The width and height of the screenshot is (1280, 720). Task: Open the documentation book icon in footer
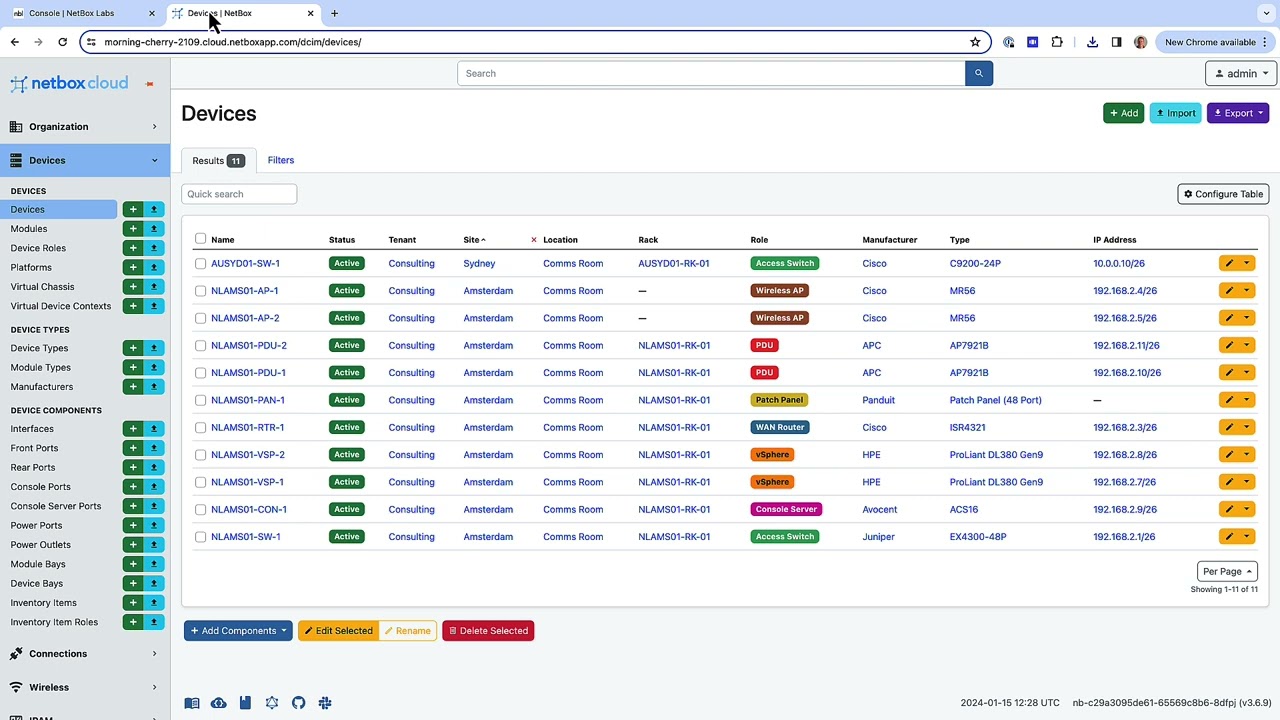click(x=192, y=703)
